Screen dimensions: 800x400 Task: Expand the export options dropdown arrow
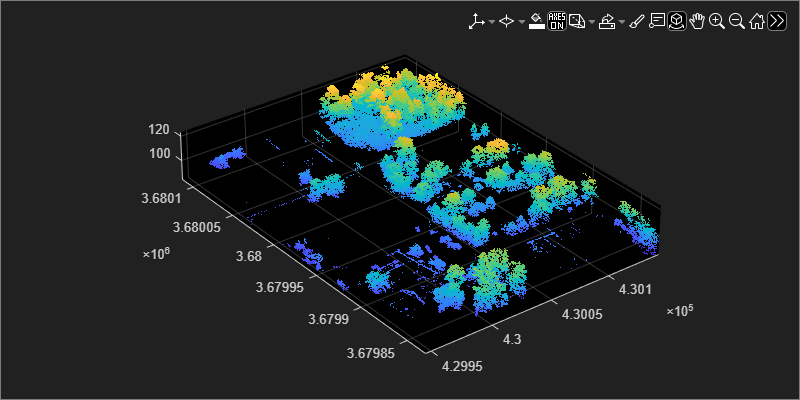click(622, 21)
